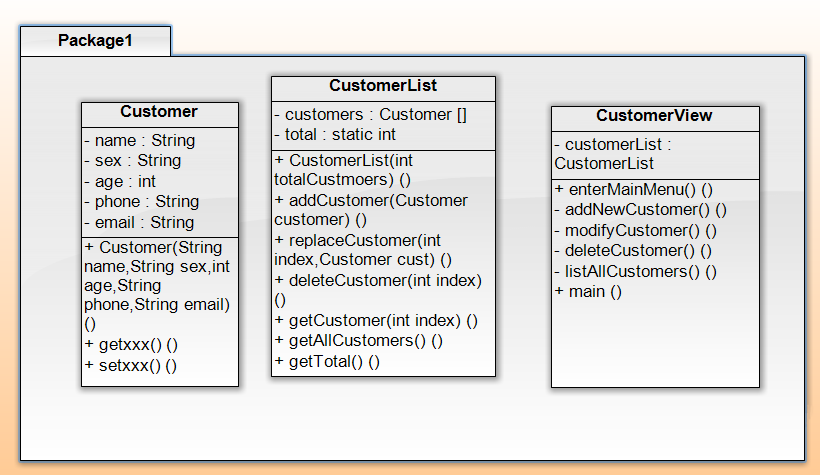This screenshot has width=820, height=475.
Task: Click the 'email : String' attribute
Action: (139, 222)
